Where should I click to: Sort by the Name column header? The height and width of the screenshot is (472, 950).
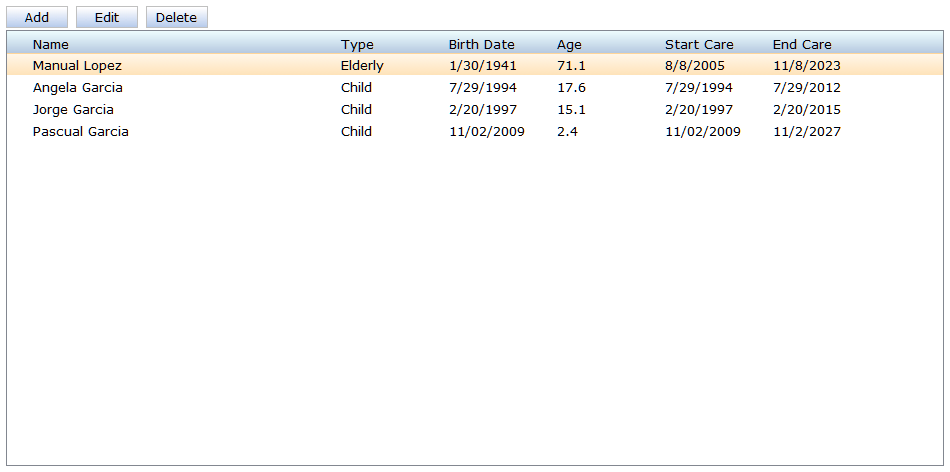pyautogui.click(x=51, y=44)
